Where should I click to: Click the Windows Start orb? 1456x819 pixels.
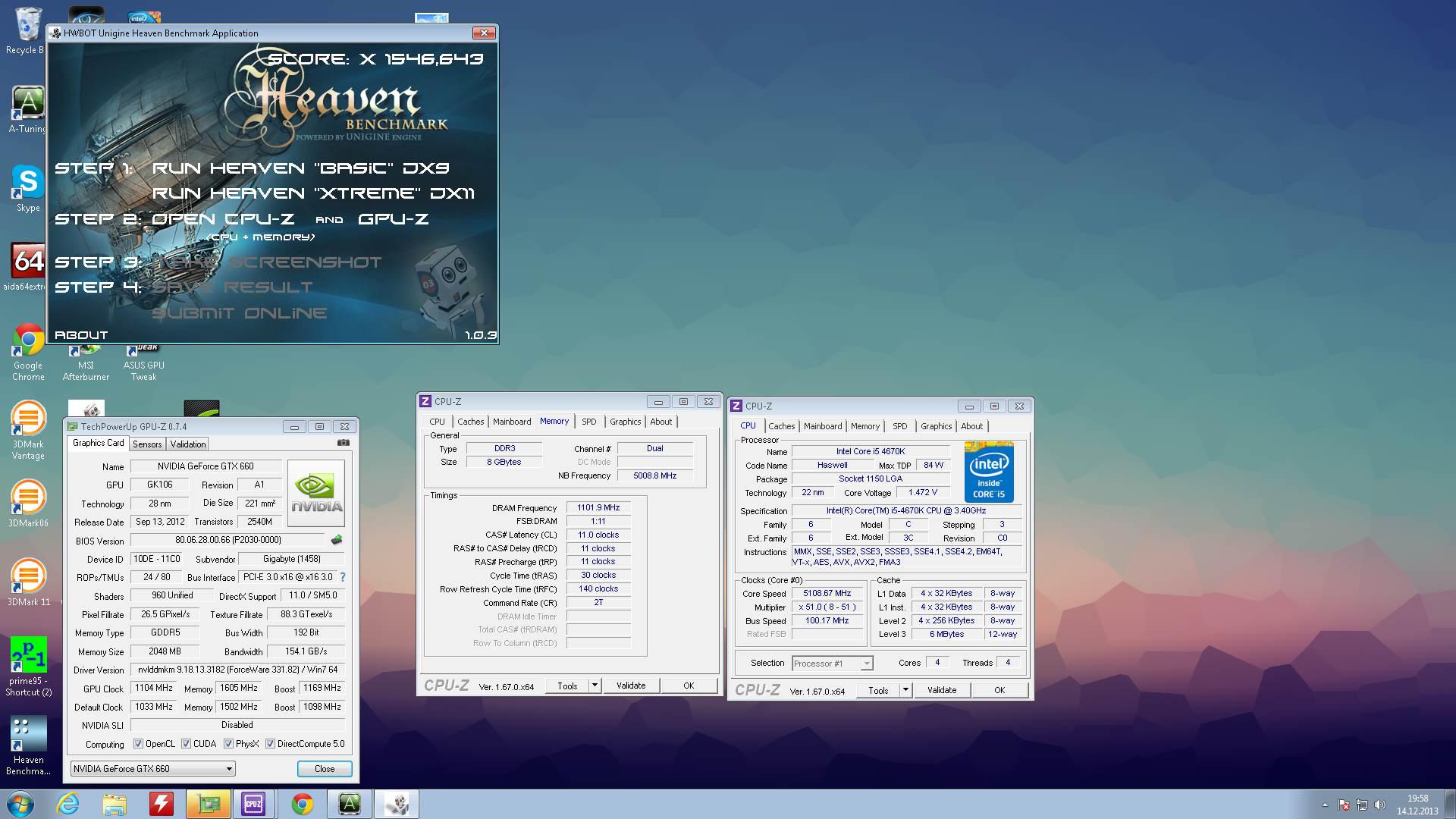(x=20, y=804)
